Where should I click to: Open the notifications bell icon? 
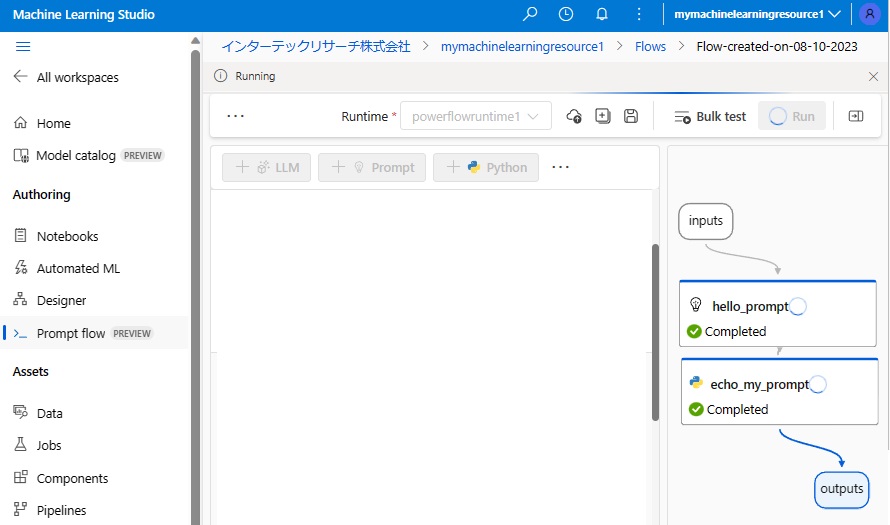click(602, 14)
